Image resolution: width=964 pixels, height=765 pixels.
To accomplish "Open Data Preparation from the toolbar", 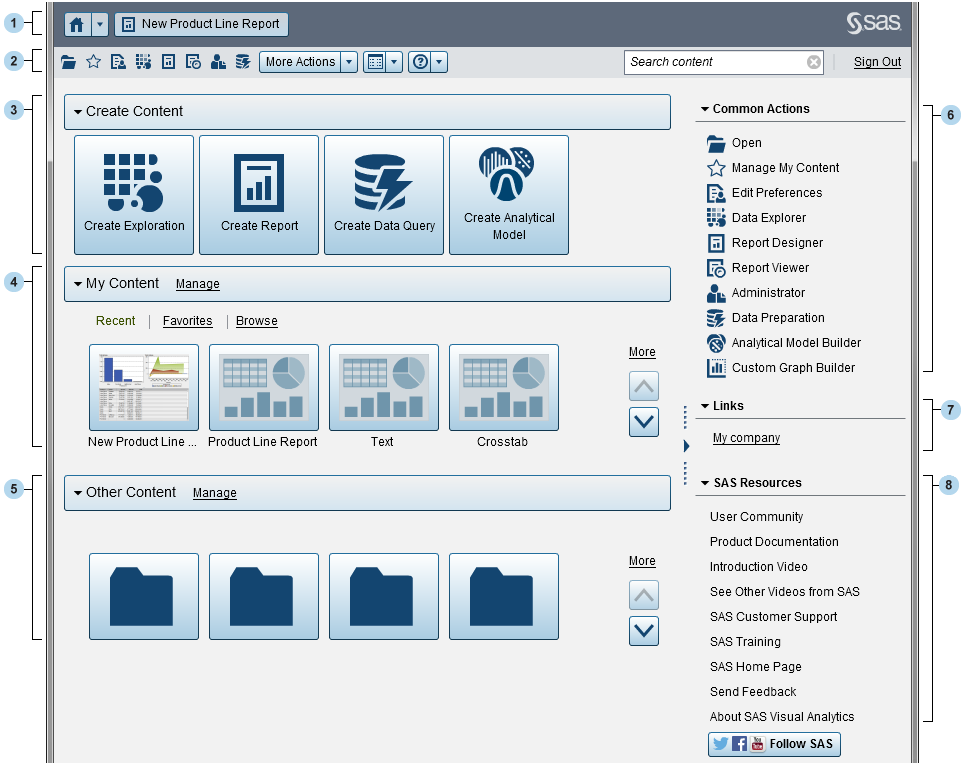I will 243,61.
